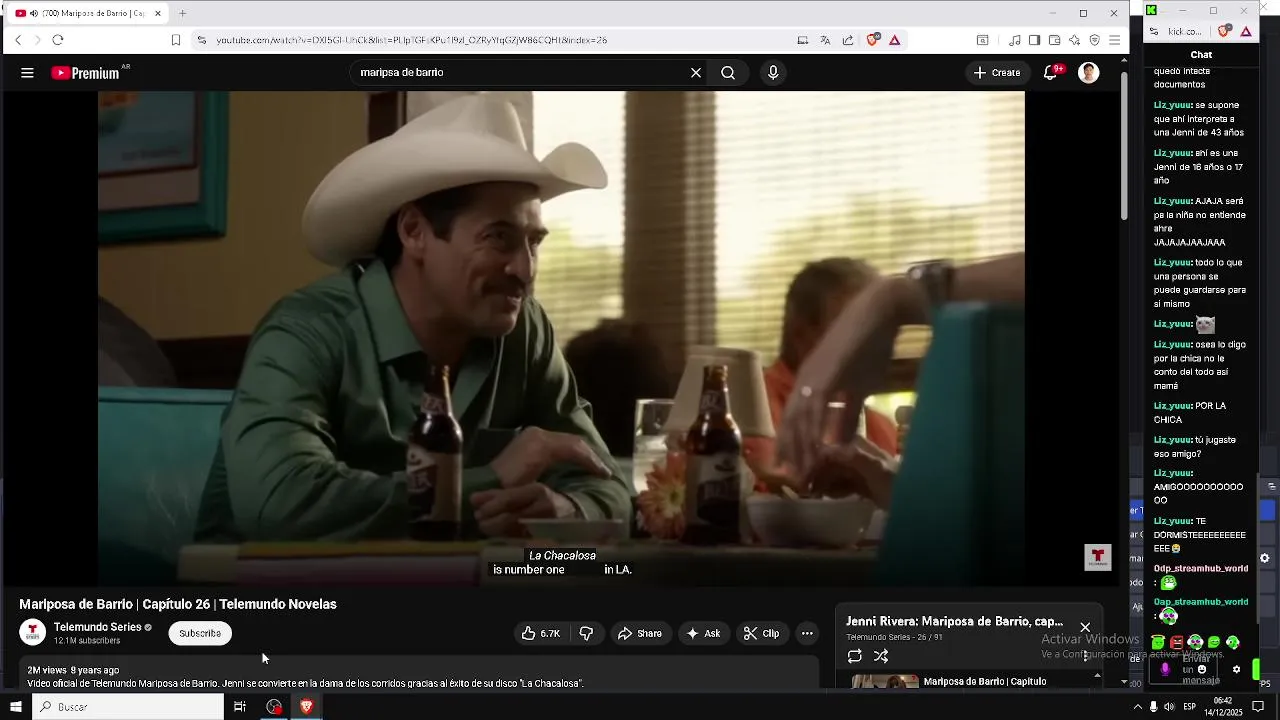Open YouTube notifications bell
The image size is (1280, 720).
click(1050, 73)
